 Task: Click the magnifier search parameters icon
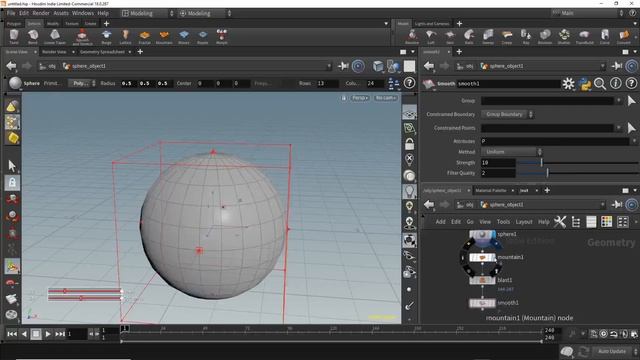point(600,84)
